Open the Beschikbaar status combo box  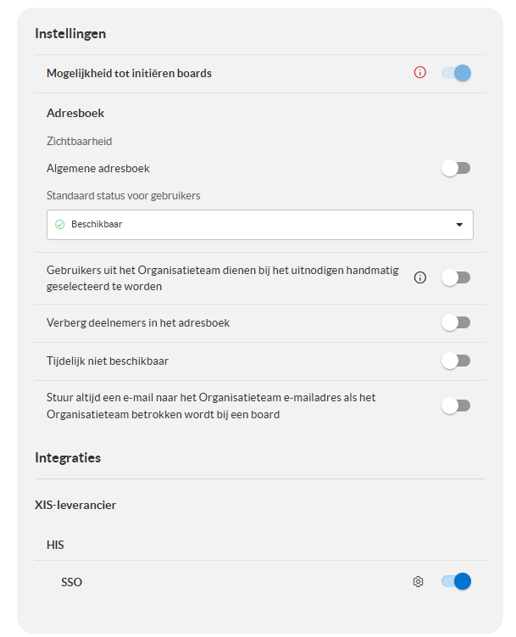click(x=260, y=225)
